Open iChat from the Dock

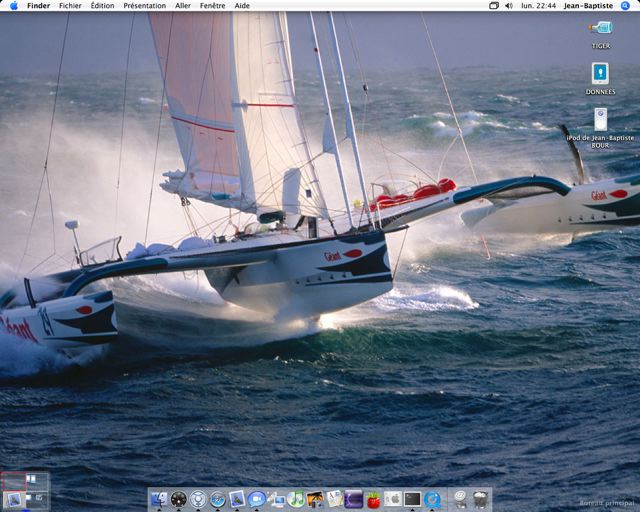point(256,498)
